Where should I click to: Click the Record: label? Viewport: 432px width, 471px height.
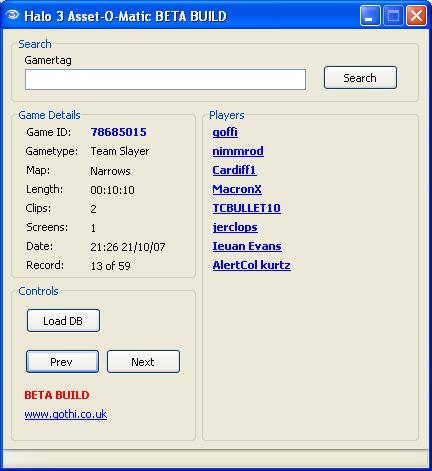45,265
